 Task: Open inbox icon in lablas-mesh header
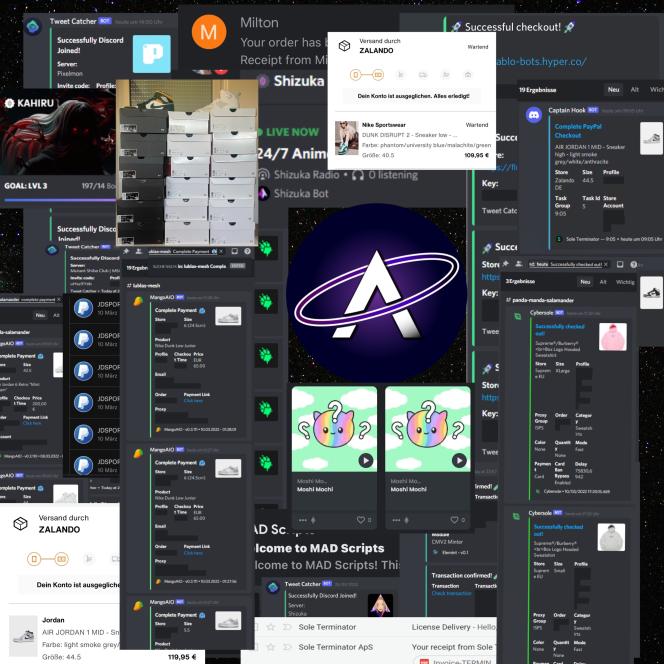coord(234,252)
